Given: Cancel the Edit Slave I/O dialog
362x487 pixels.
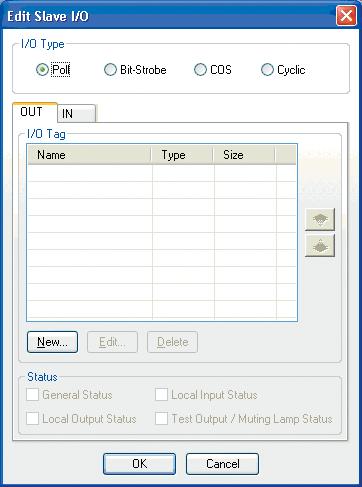Looking at the screenshot, I should click(222, 464).
